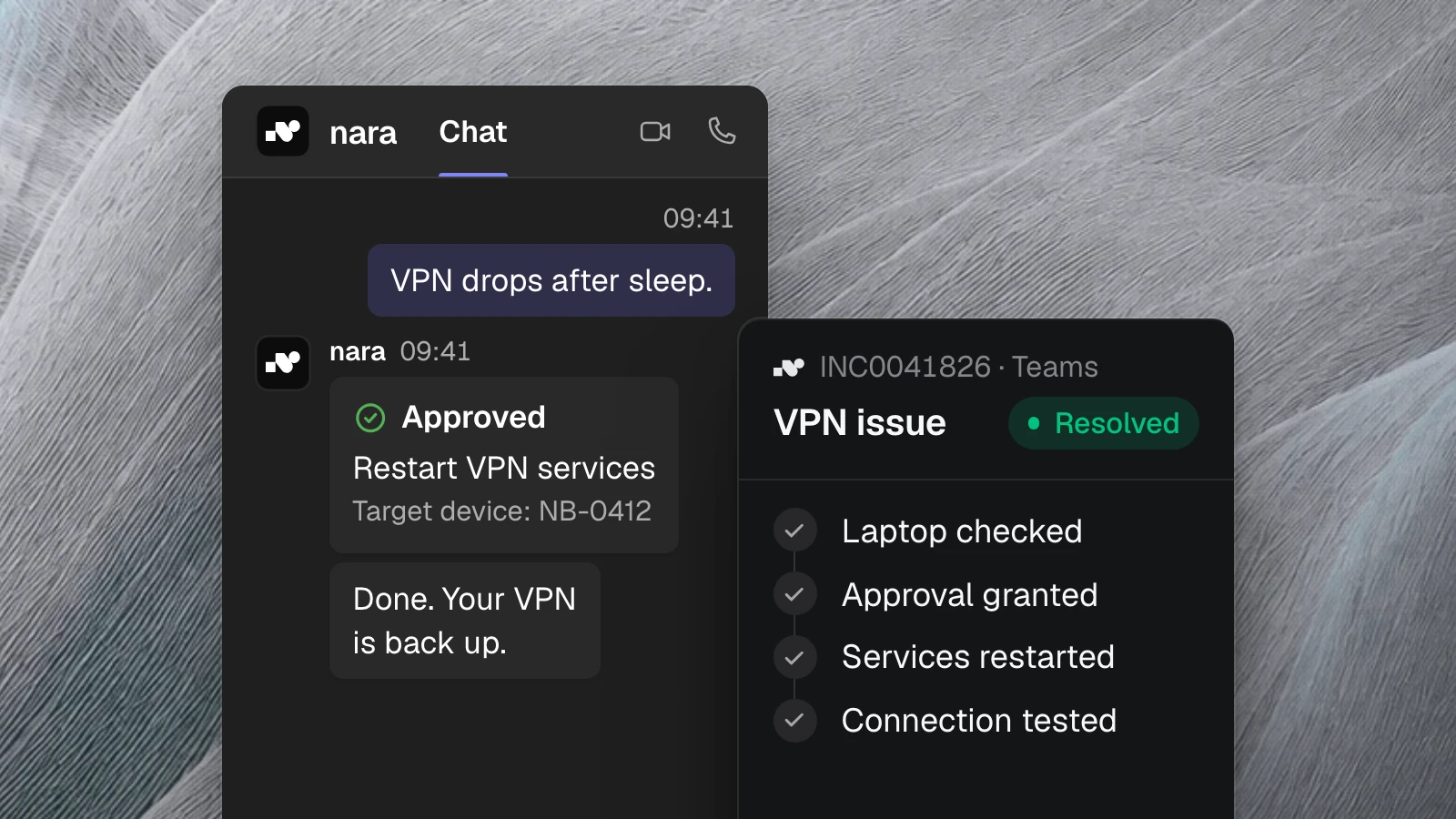Click the Laptop checked checkmark

[x=794, y=531]
